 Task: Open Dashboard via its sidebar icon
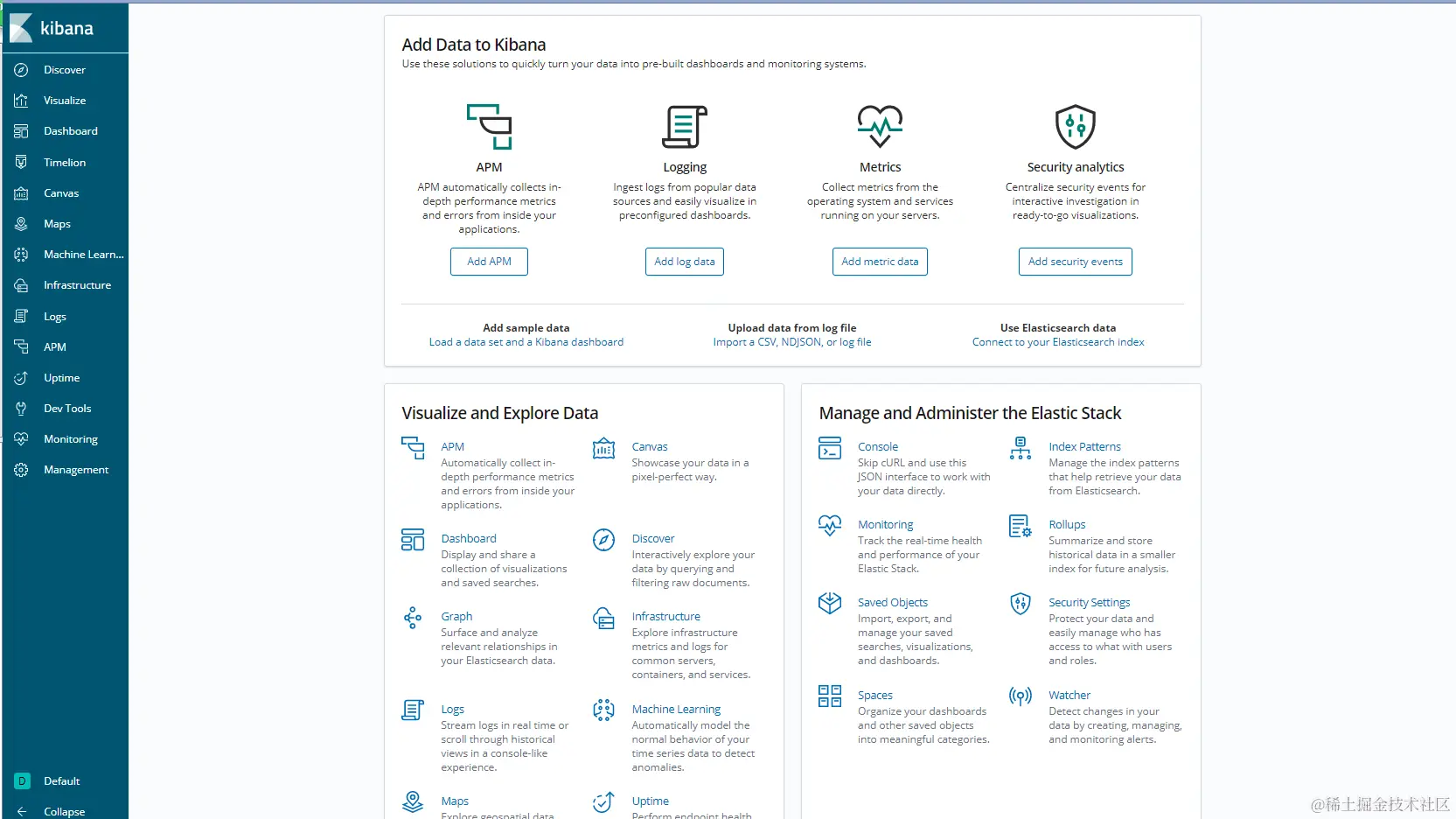pos(21,131)
